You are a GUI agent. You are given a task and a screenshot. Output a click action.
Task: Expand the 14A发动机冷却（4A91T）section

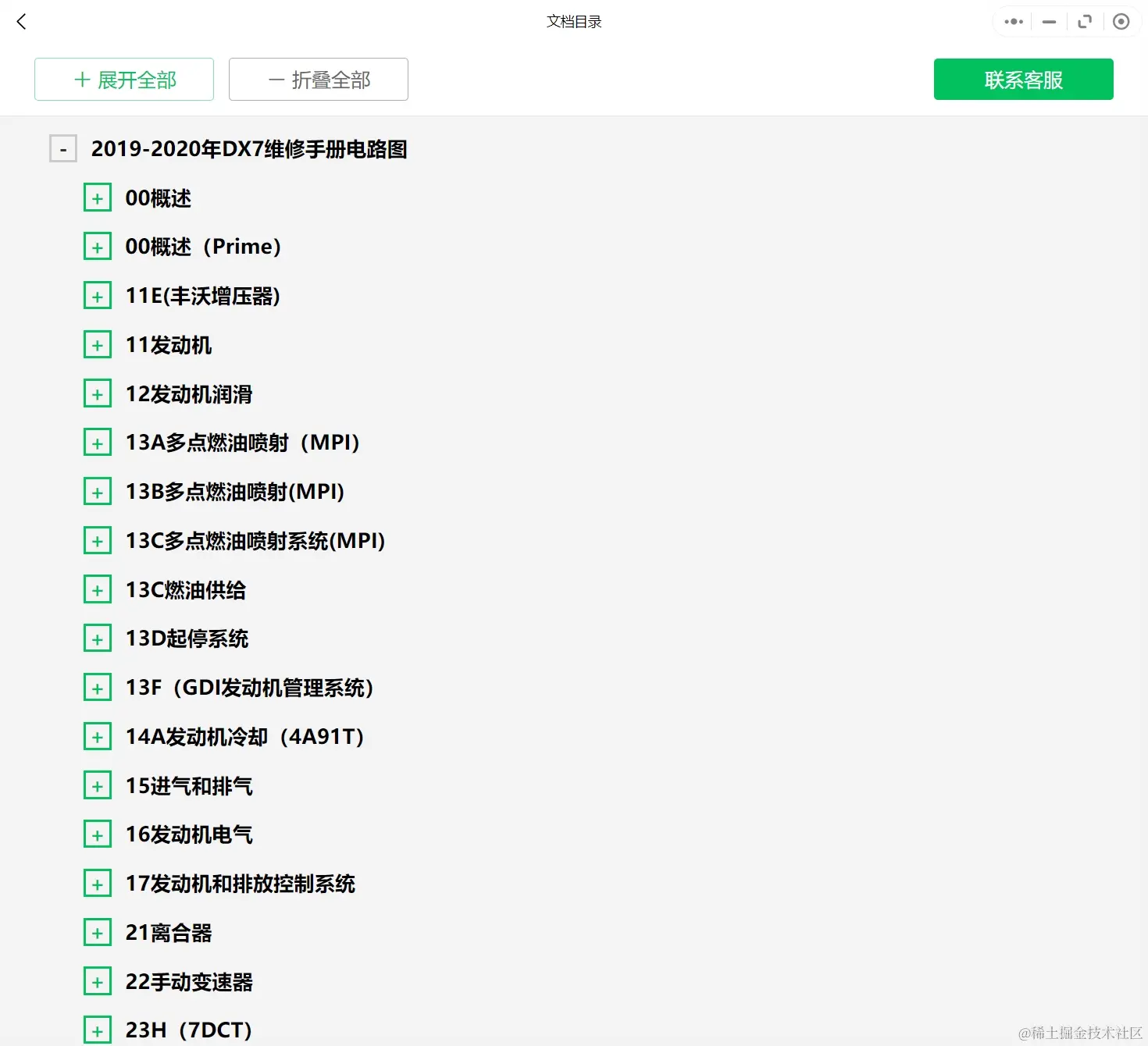point(98,735)
